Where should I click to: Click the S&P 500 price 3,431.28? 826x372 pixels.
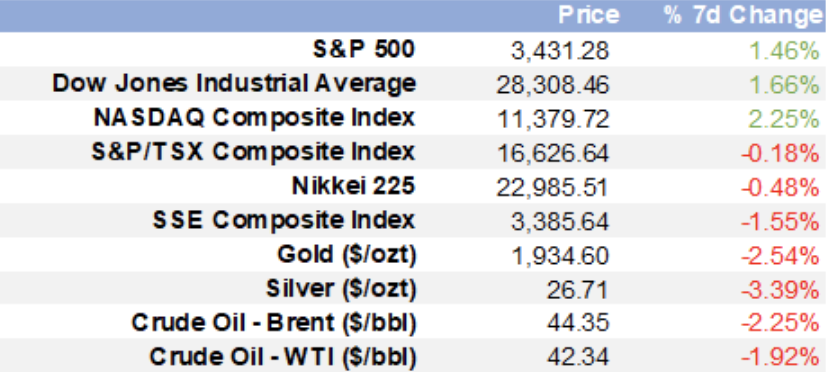(560, 52)
